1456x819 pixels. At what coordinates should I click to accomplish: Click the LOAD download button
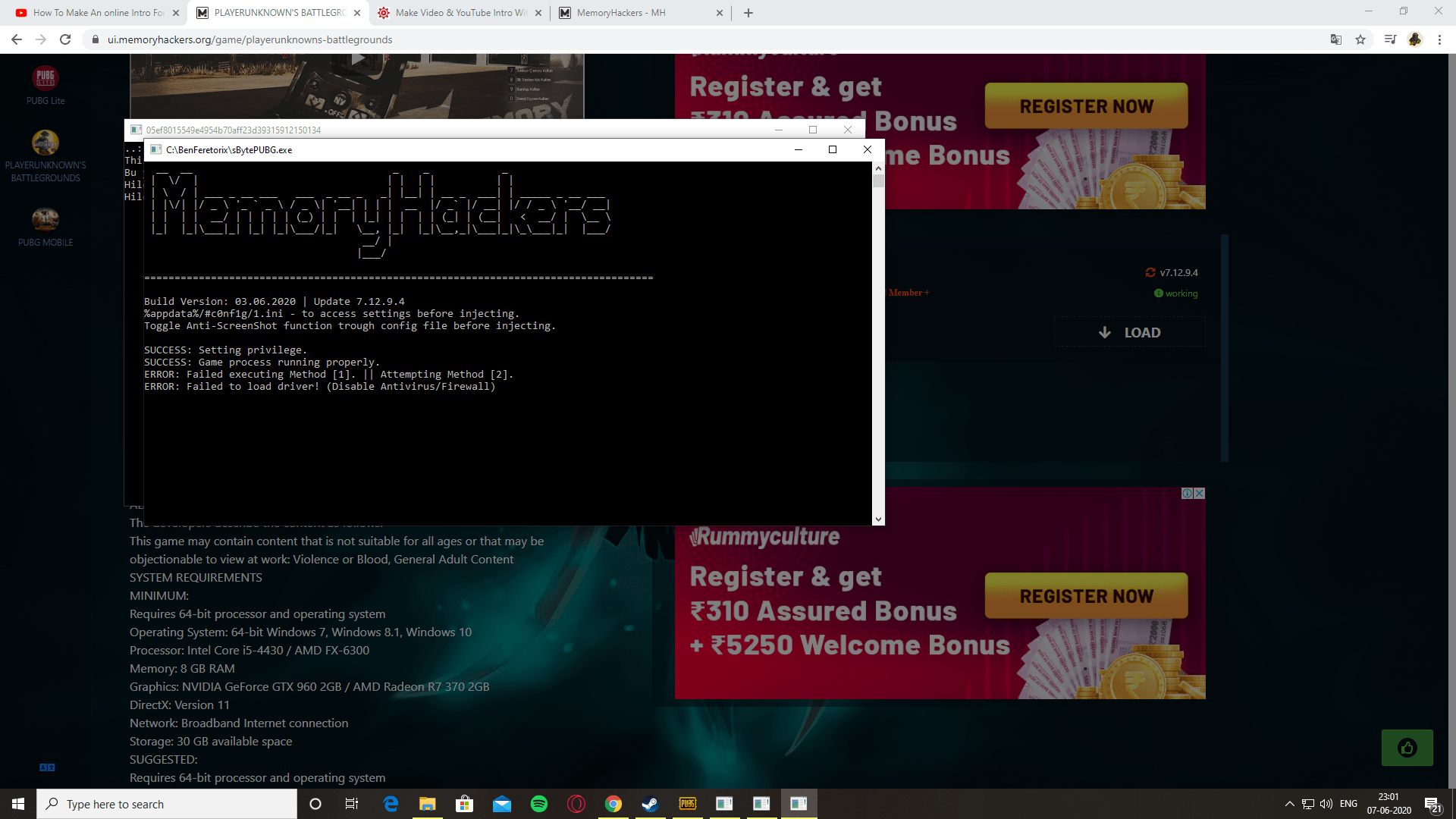pos(1130,332)
